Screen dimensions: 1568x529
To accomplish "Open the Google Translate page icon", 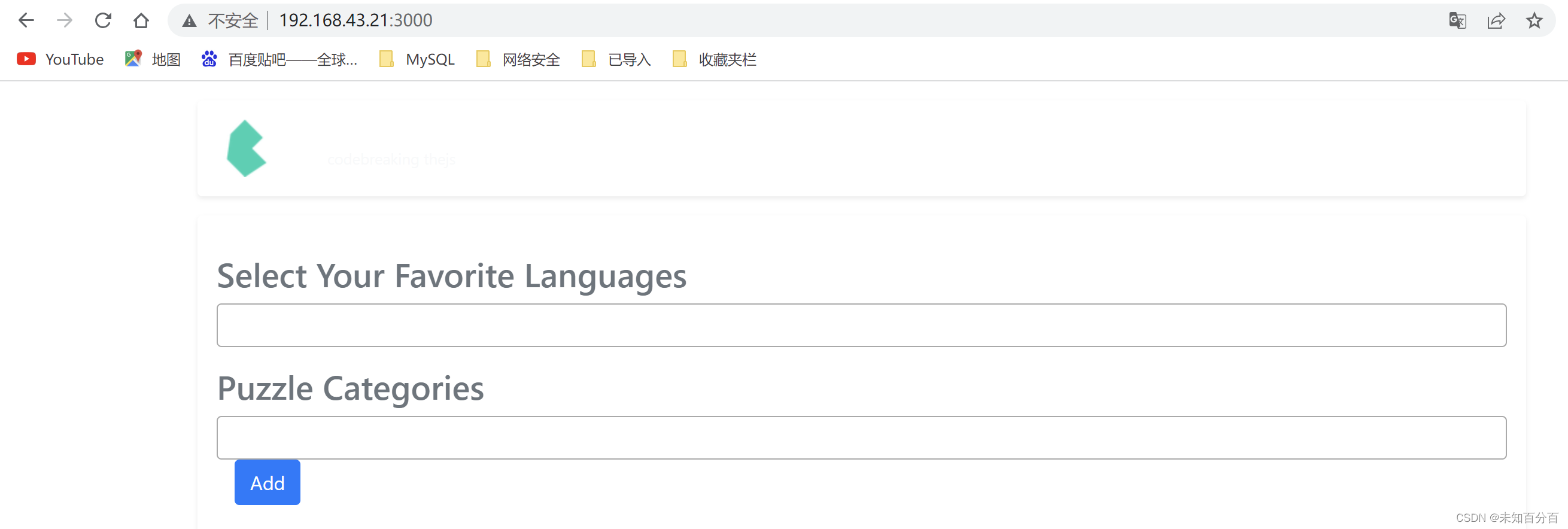I will 1457,21.
